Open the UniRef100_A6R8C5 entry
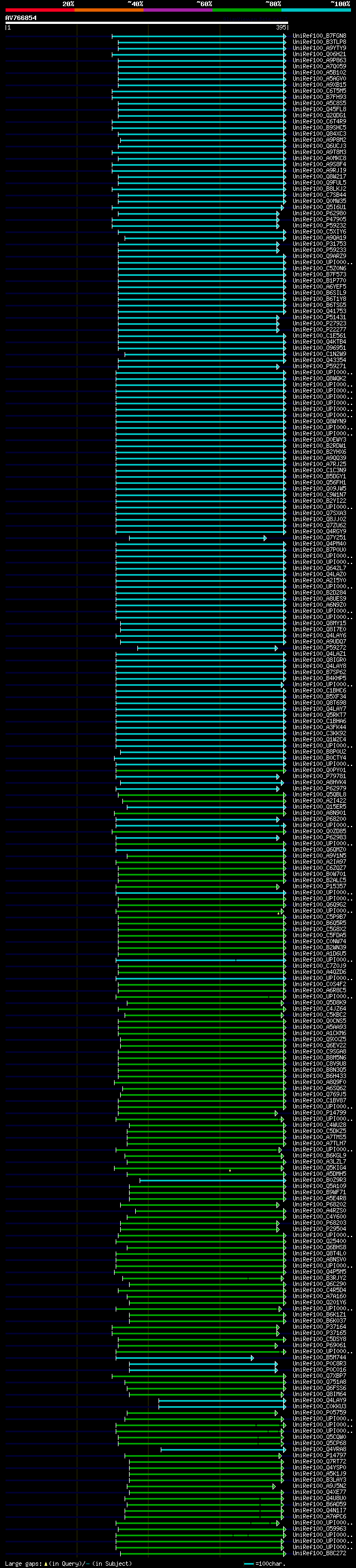The height and width of the screenshot is (1568, 356). [x=319, y=990]
